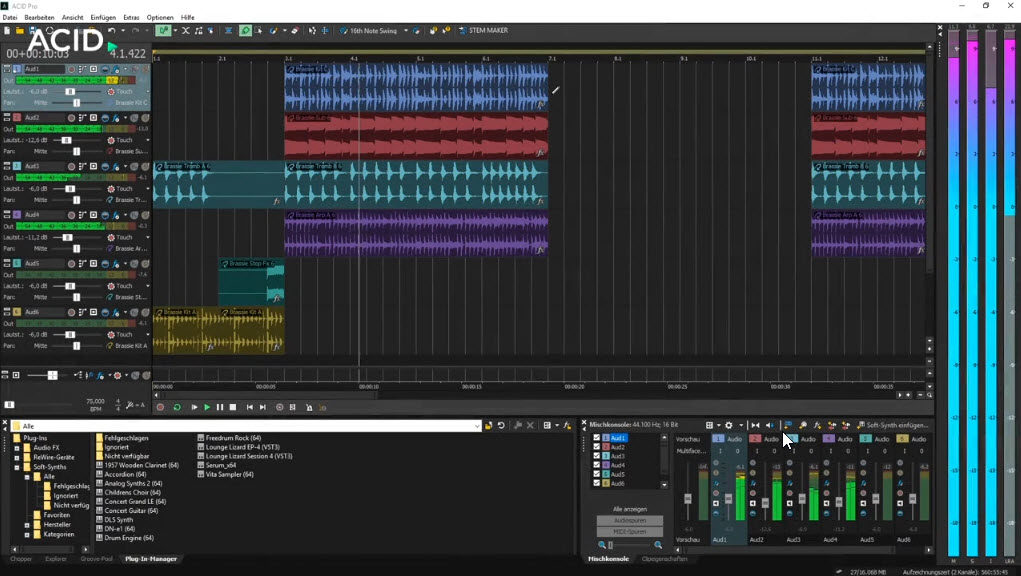
Task: Open the Alle plug-in path dropdown
Action: coord(477,426)
